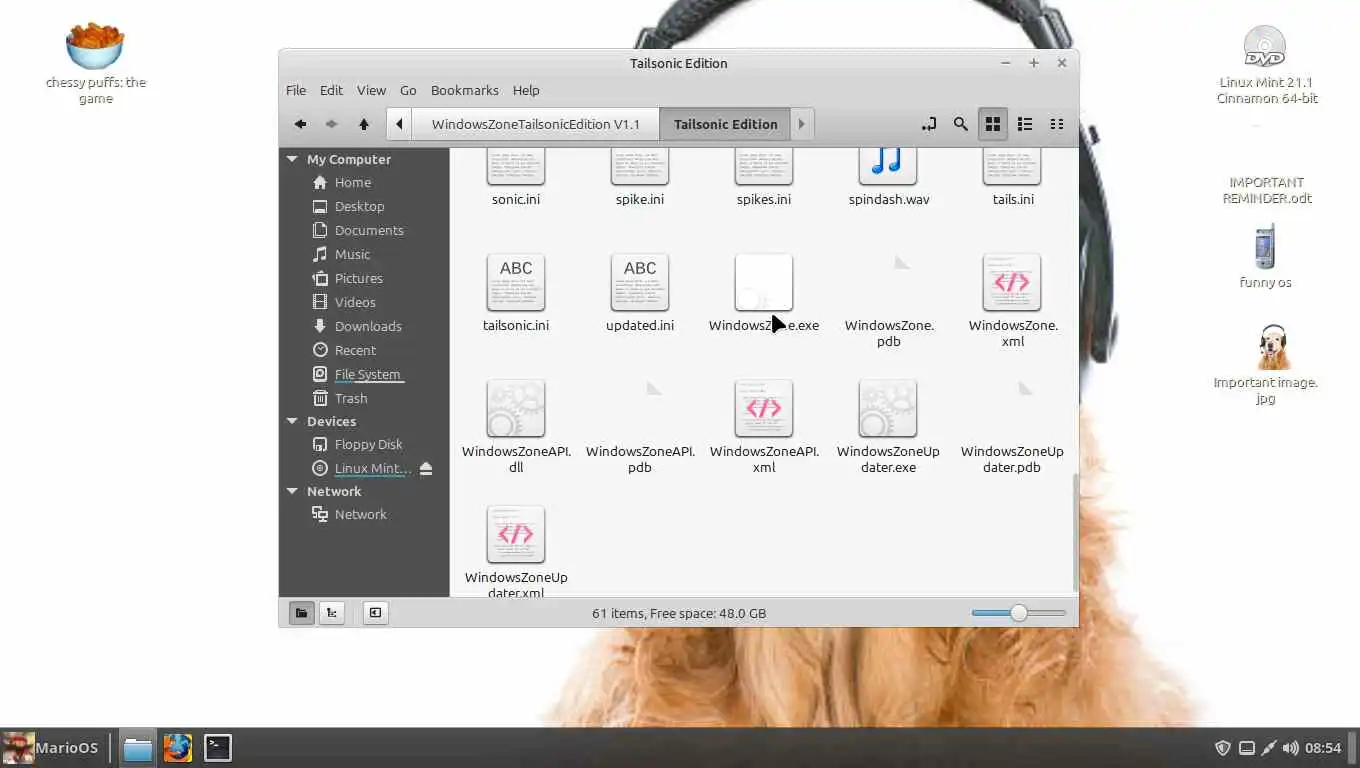Select the WindowsZoneUpdater.exe file icon
The image size is (1360, 768).
(x=888, y=408)
